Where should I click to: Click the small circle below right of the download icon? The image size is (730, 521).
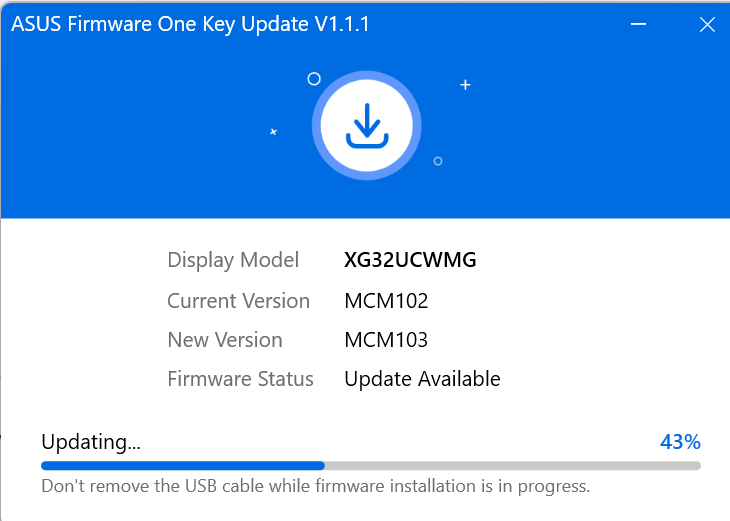438,161
